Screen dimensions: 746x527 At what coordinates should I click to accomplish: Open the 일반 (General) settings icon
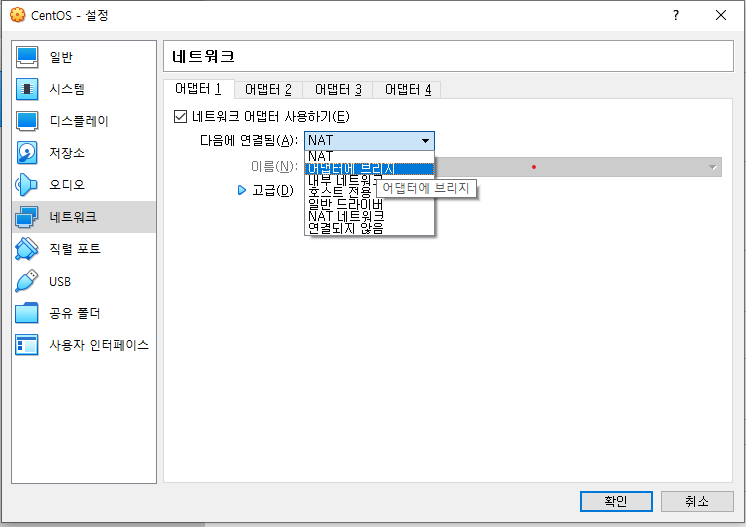tap(27, 57)
